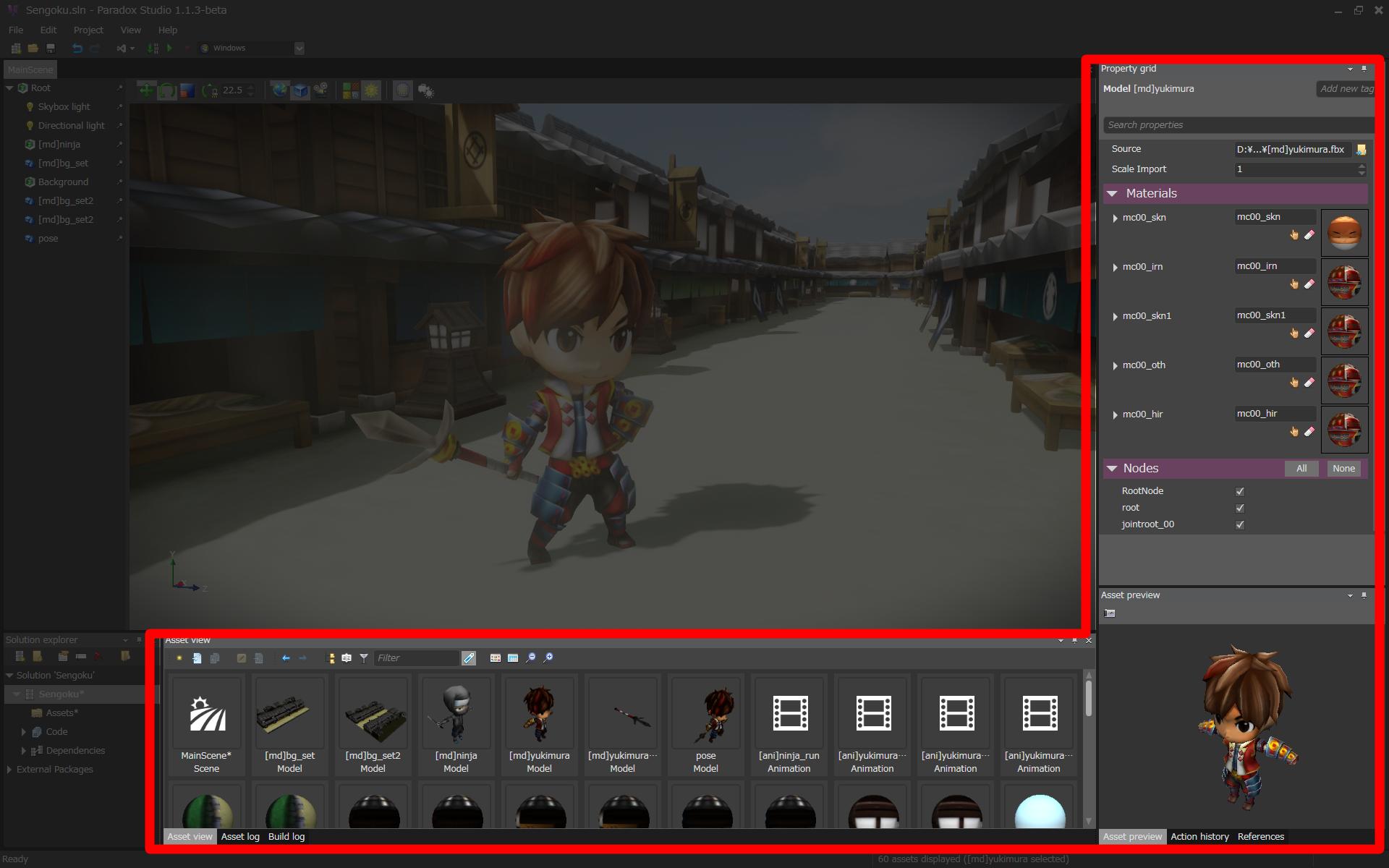Toggle the root node checkbox
Screen dimensions: 1389x868
(x=1240, y=508)
